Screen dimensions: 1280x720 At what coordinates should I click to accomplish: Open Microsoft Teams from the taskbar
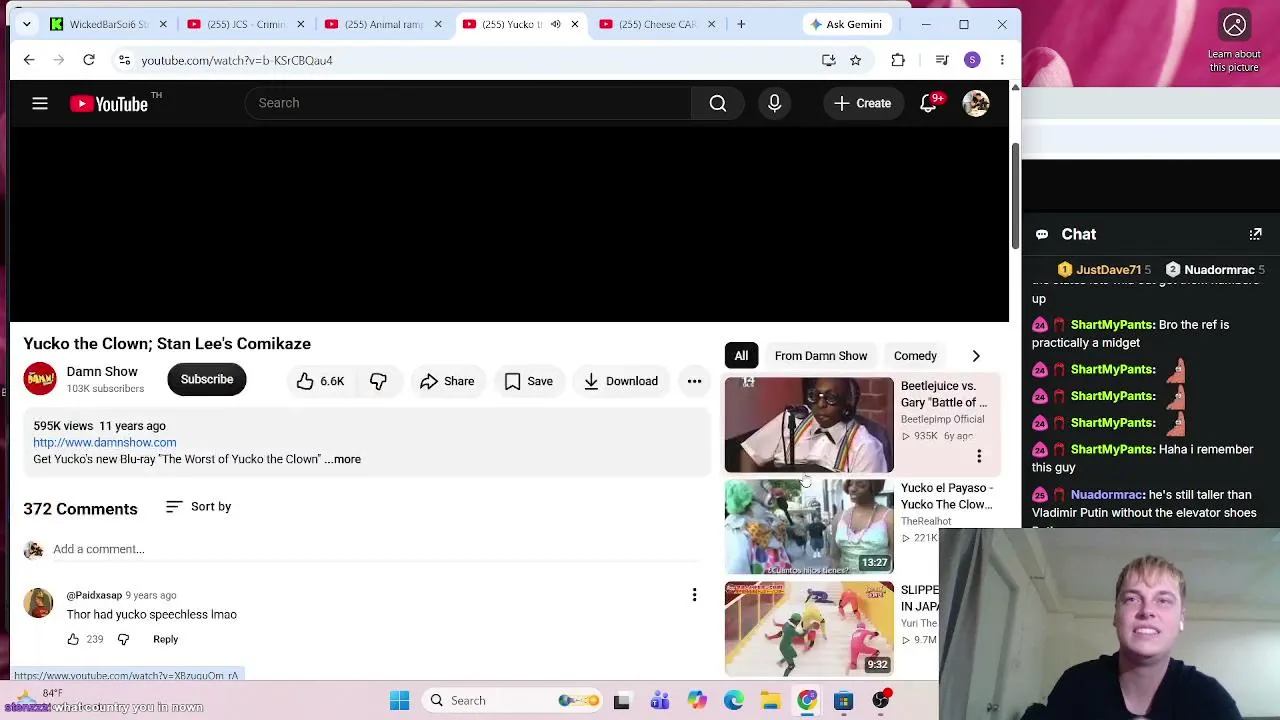pyautogui.click(x=660, y=700)
